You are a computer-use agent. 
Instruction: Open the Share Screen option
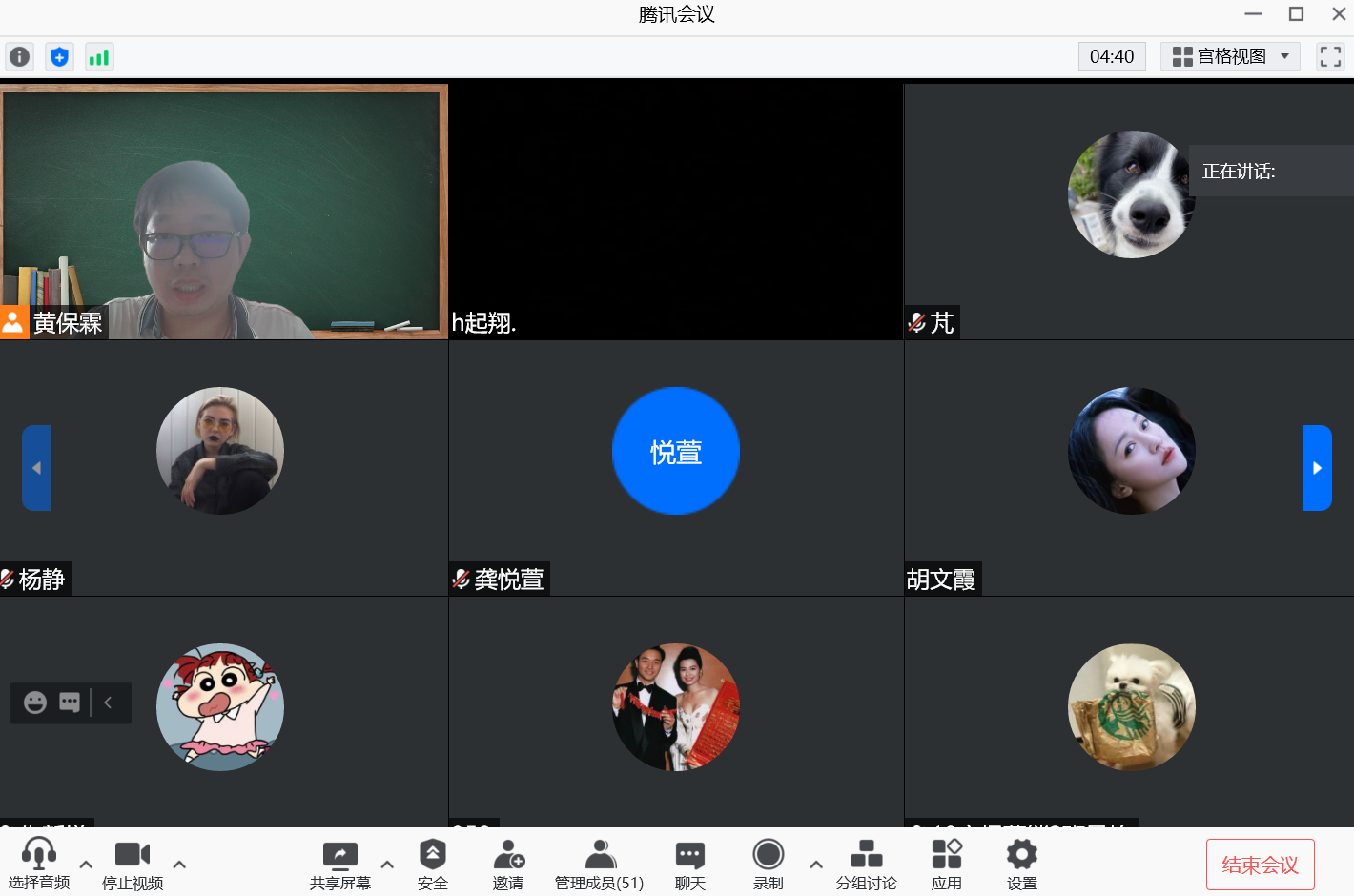tap(339, 865)
